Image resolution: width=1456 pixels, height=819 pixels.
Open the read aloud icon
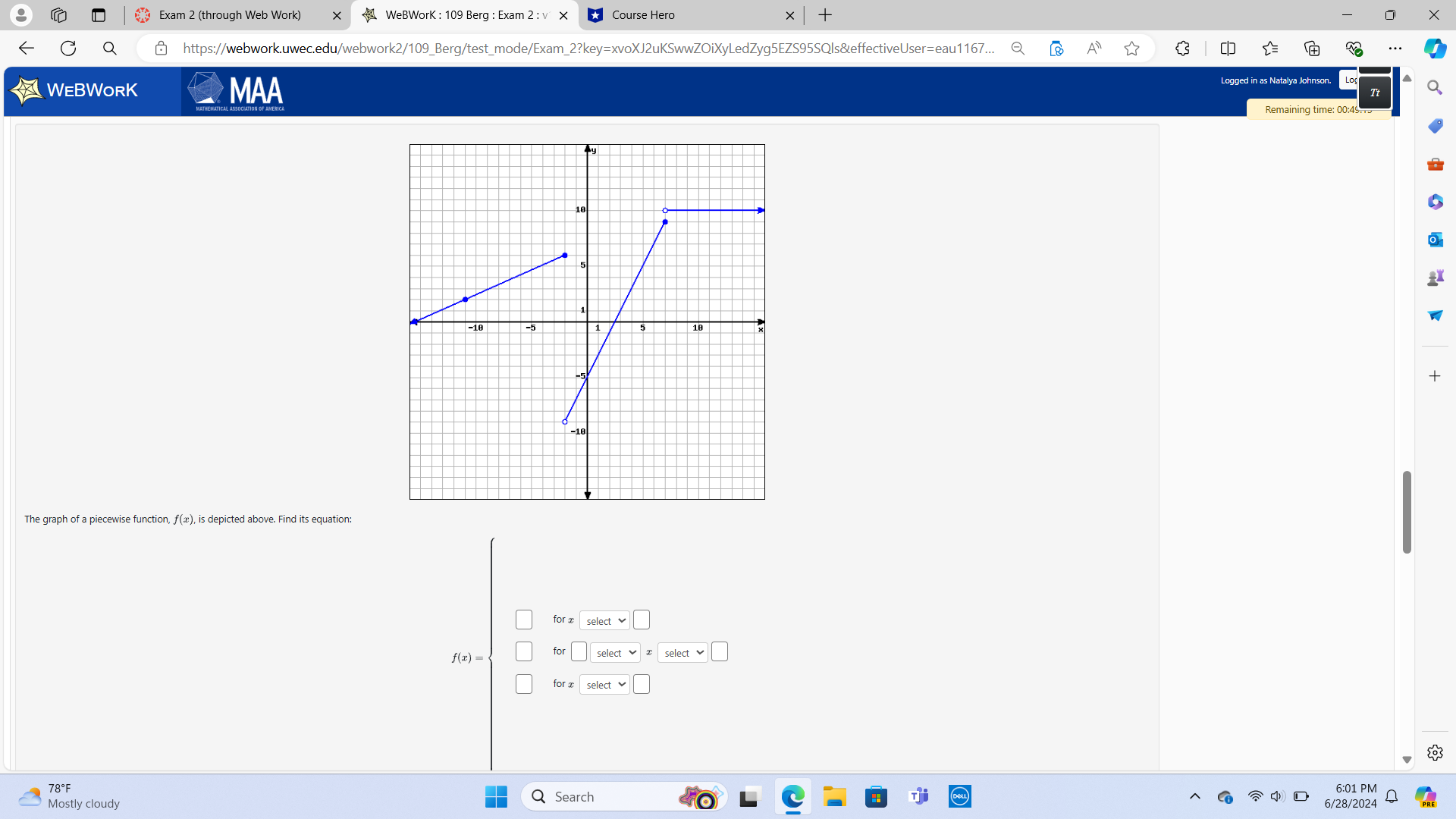tap(1094, 49)
